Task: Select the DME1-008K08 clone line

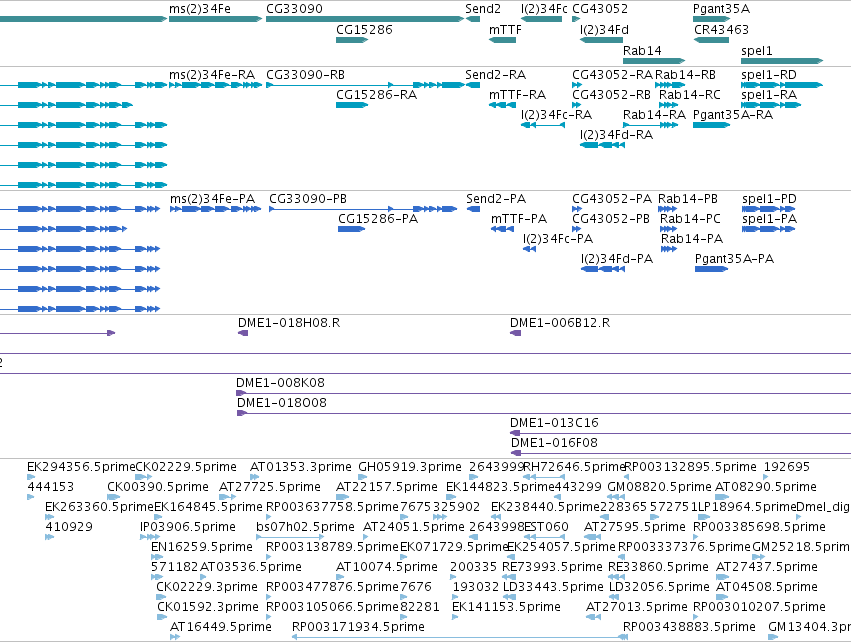Action: click(543, 393)
